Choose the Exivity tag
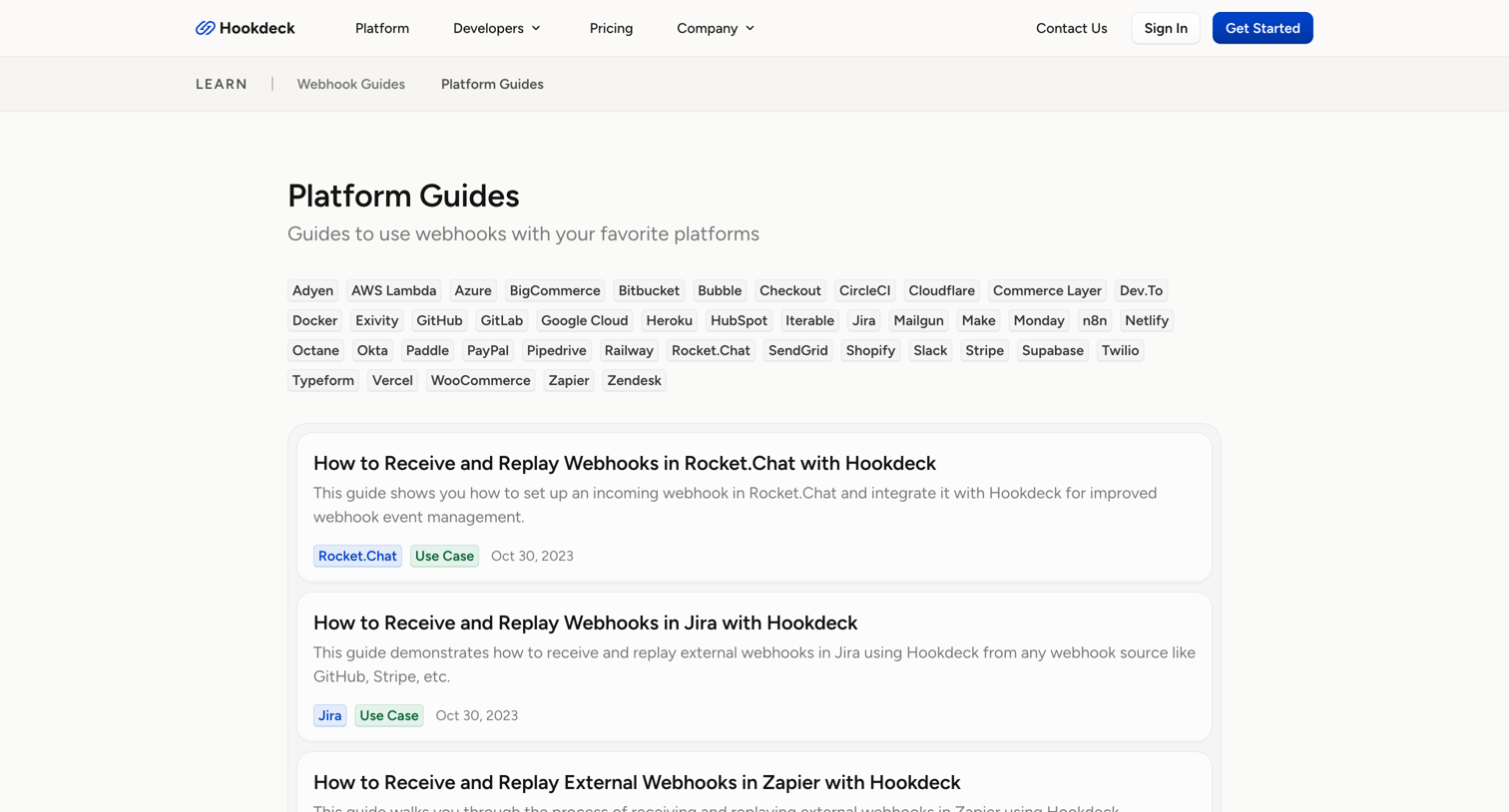The width and height of the screenshot is (1509, 812). [376, 320]
